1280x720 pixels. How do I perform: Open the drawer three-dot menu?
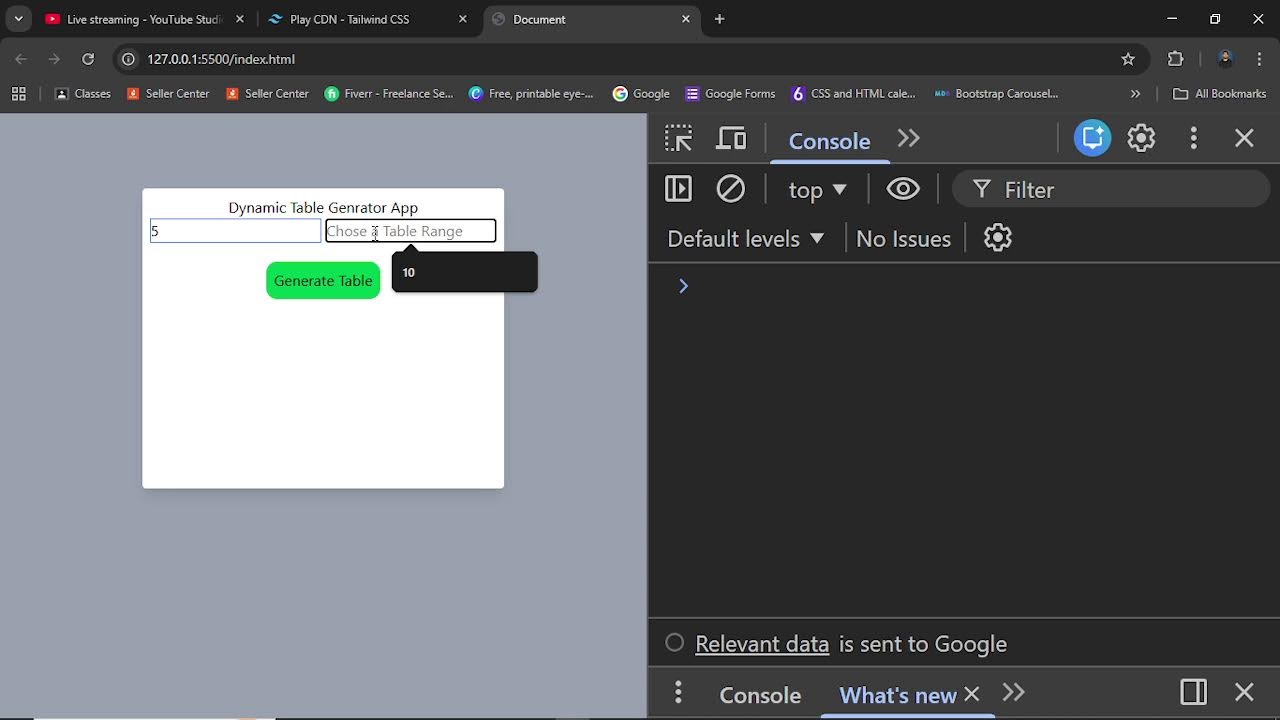pos(678,692)
